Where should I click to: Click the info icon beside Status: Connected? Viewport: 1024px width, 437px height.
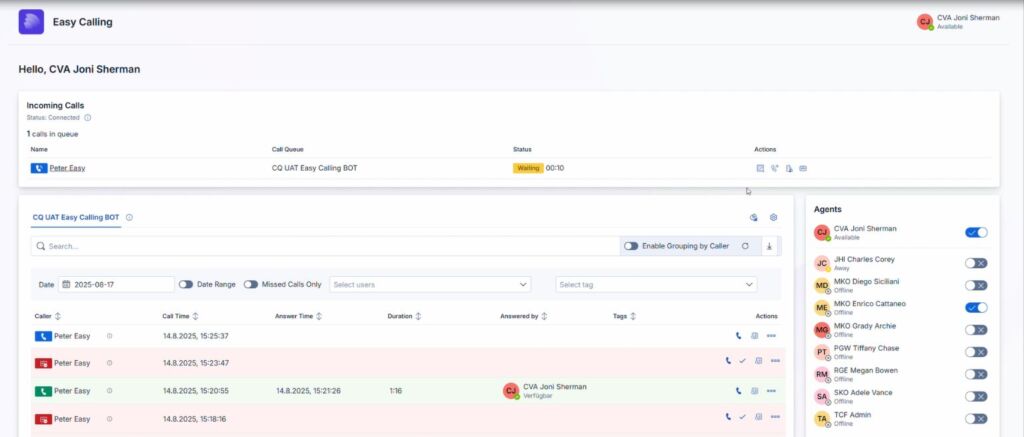[88, 118]
